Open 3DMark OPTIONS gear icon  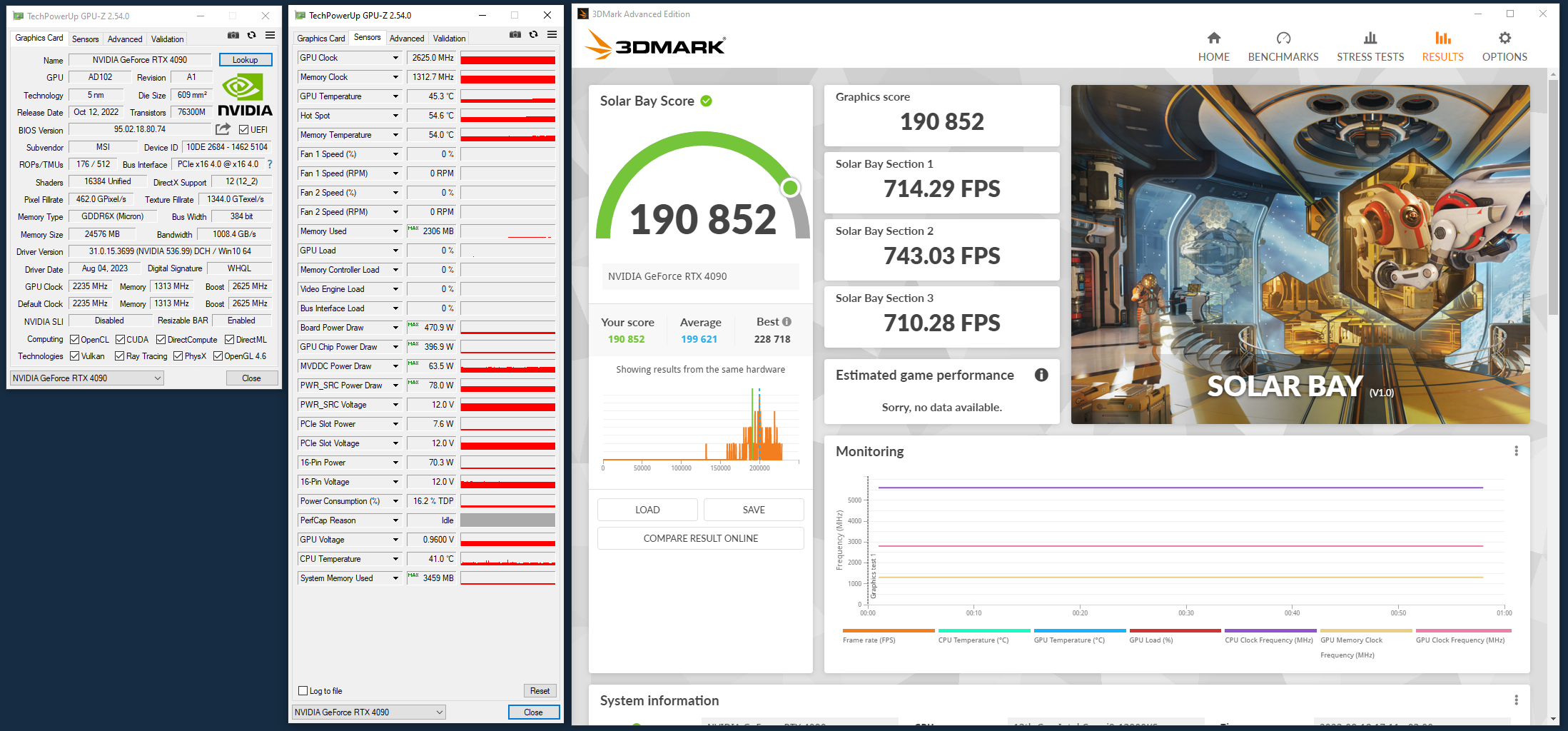point(1504,39)
